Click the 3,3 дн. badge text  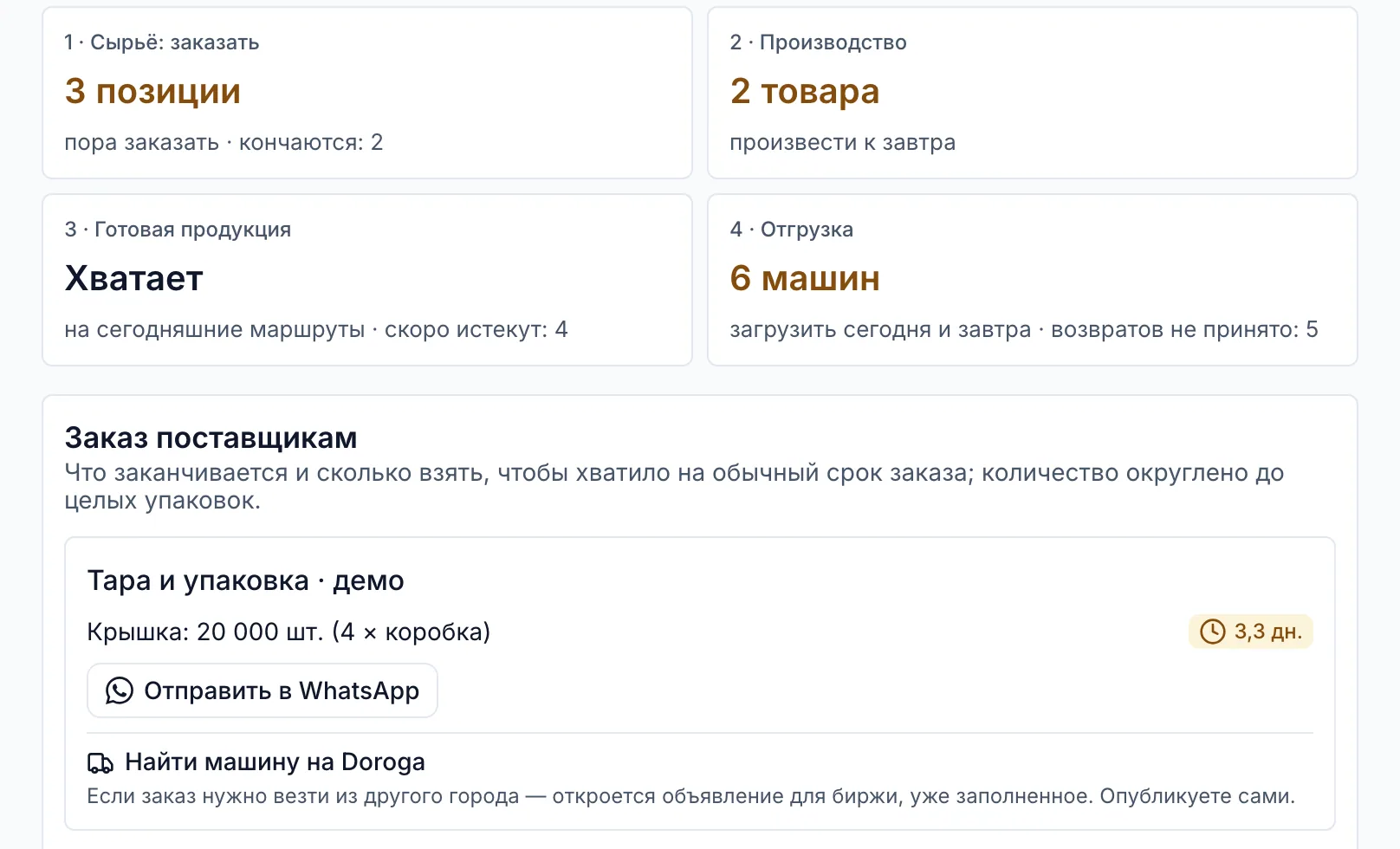[1268, 632]
